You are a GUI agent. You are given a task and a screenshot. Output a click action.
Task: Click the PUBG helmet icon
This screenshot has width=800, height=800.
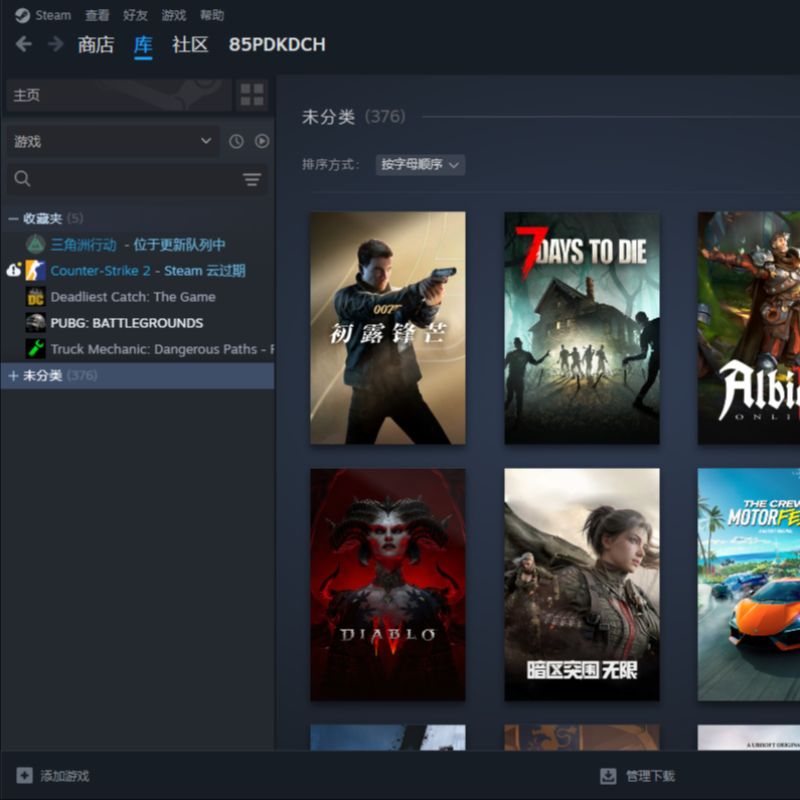click(36, 322)
